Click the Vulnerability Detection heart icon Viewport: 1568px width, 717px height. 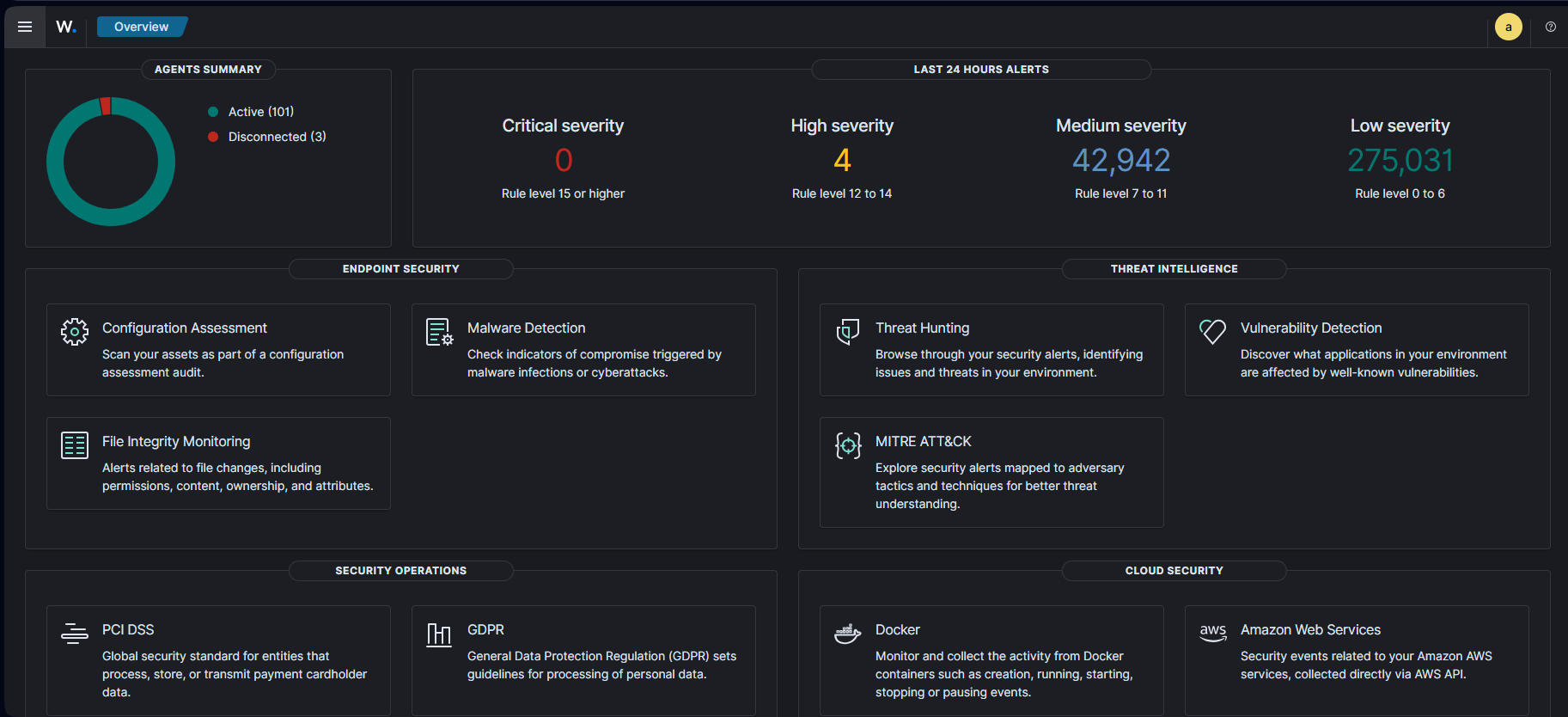point(1212,332)
